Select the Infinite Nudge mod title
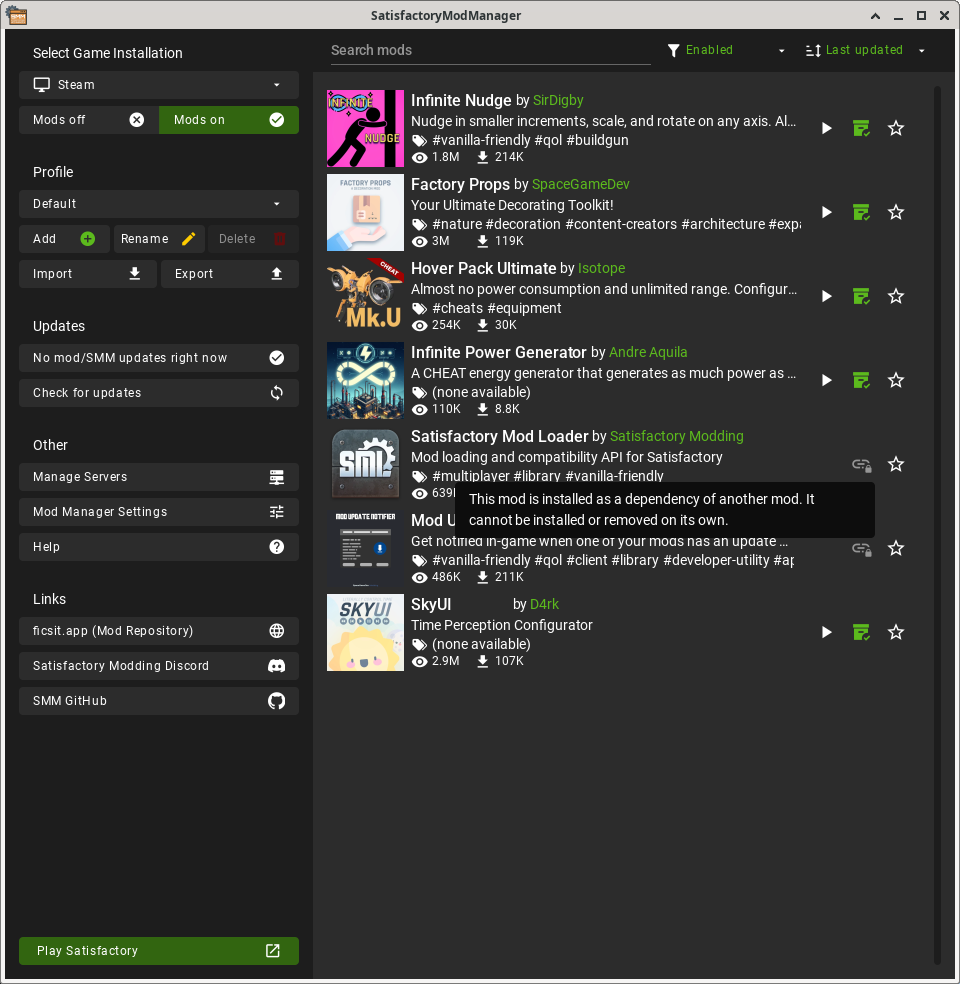Viewport: 960px width, 984px height. point(461,100)
